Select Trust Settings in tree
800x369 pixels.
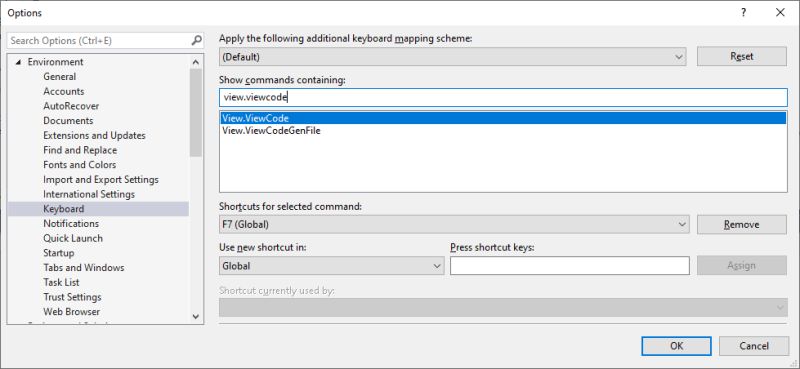click(72, 297)
